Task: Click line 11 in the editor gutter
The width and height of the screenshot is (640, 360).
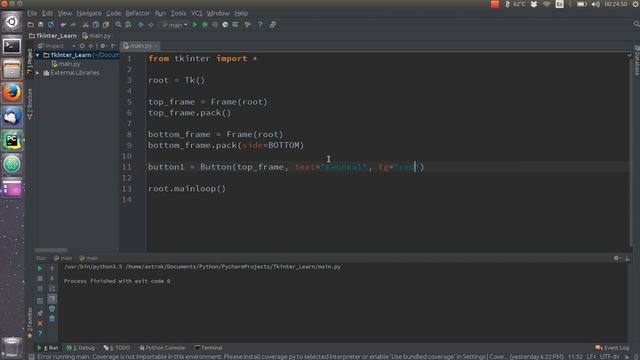Action: [127, 167]
